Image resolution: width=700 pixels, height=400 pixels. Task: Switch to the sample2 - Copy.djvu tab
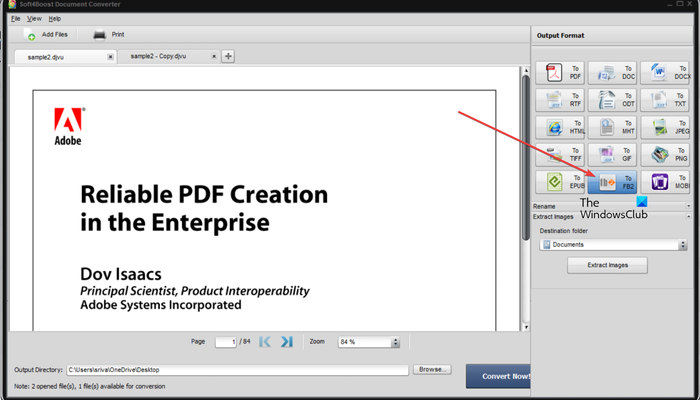[x=168, y=56]
